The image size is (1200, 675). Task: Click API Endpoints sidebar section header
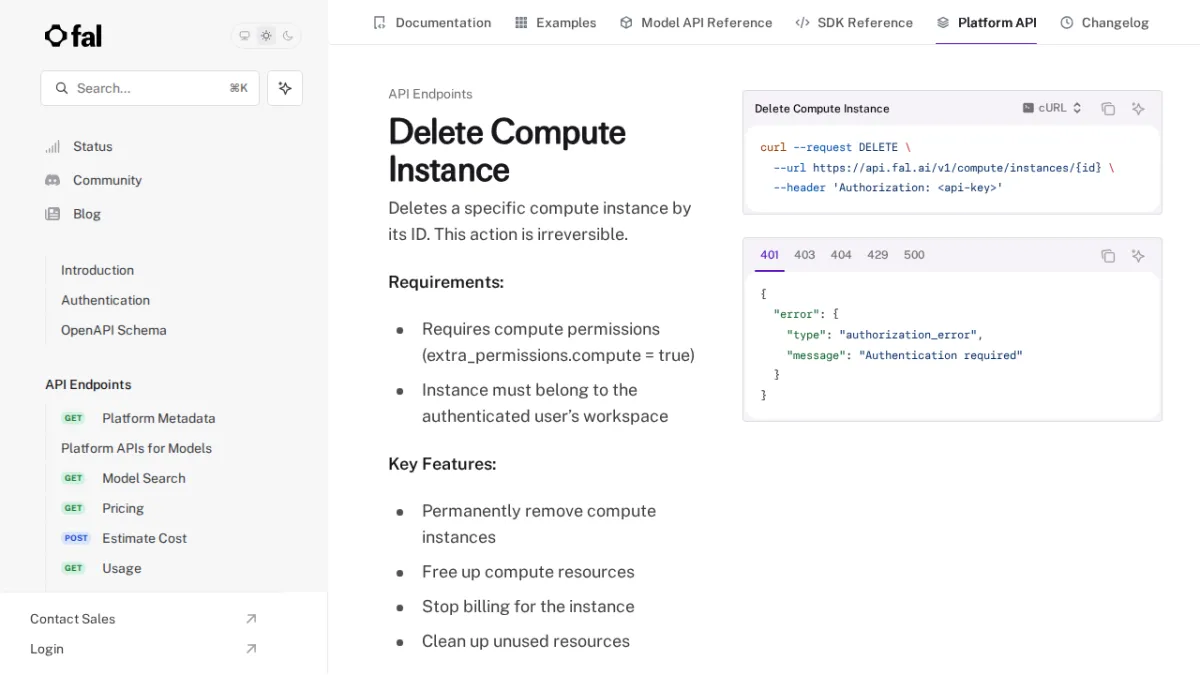[x=88, y=384]
